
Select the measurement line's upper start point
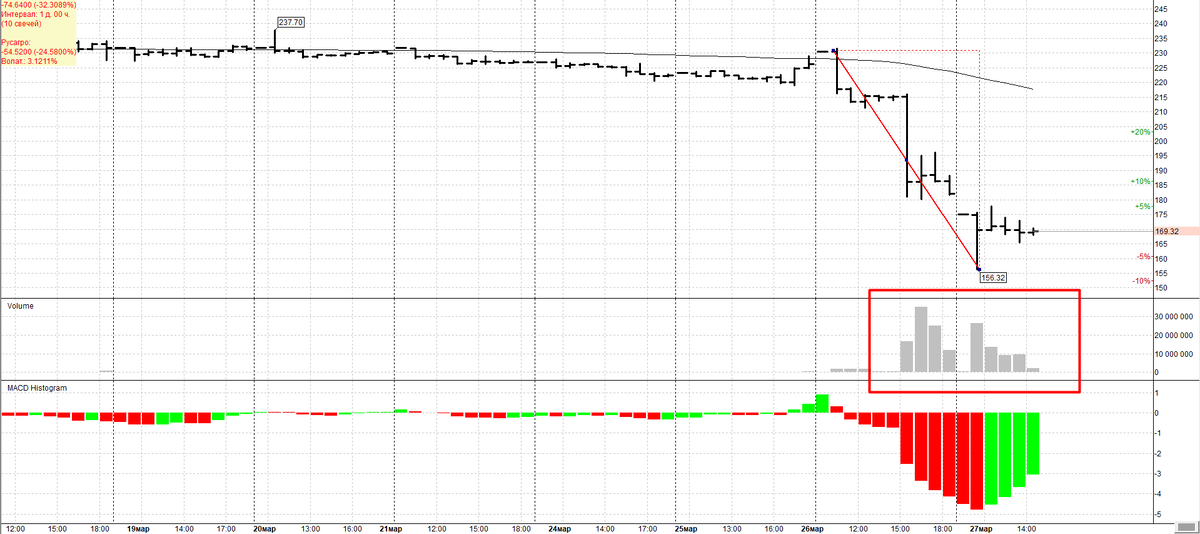pyautogui.click(x=835, y=50)
